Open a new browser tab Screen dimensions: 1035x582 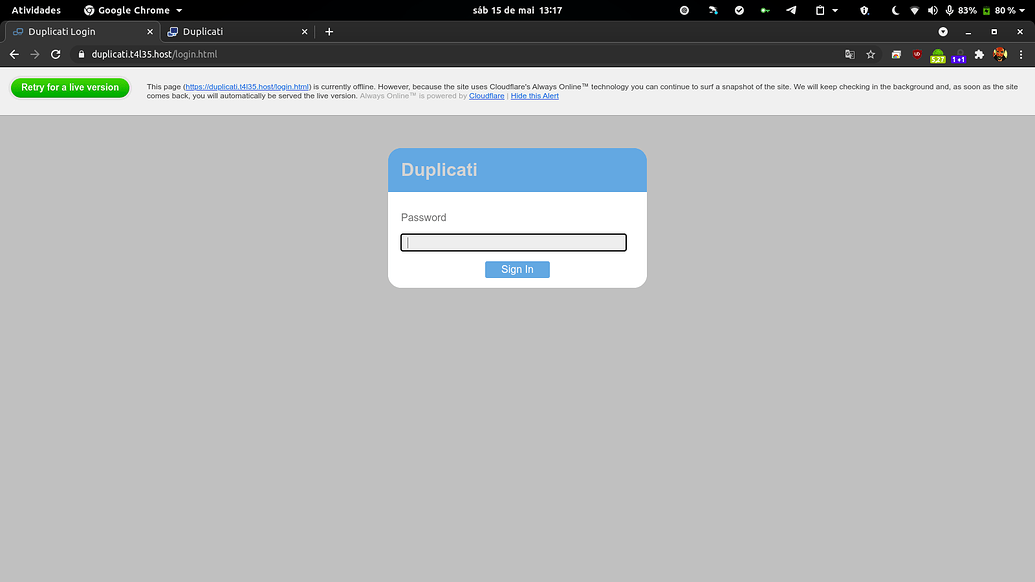pyautogui.click(x=329, y=32)
